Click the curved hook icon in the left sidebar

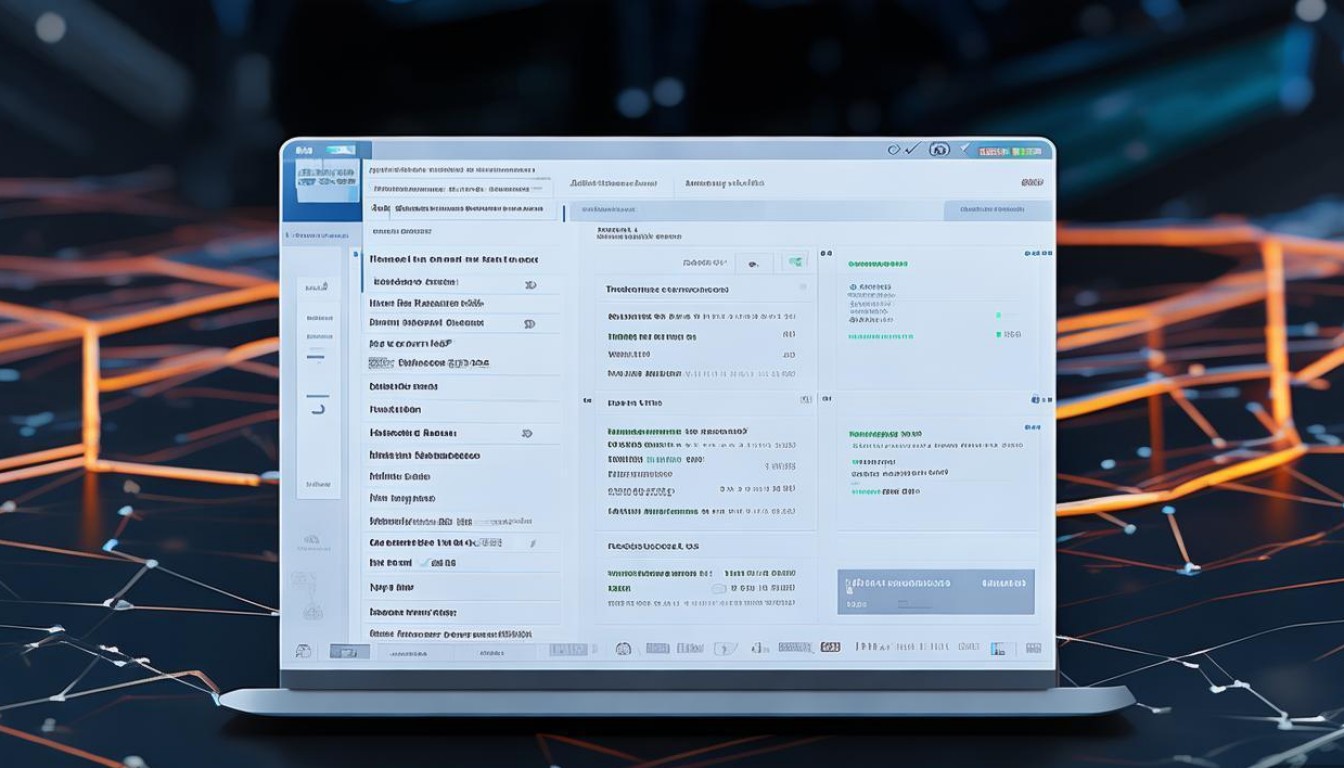pos(317,407)
